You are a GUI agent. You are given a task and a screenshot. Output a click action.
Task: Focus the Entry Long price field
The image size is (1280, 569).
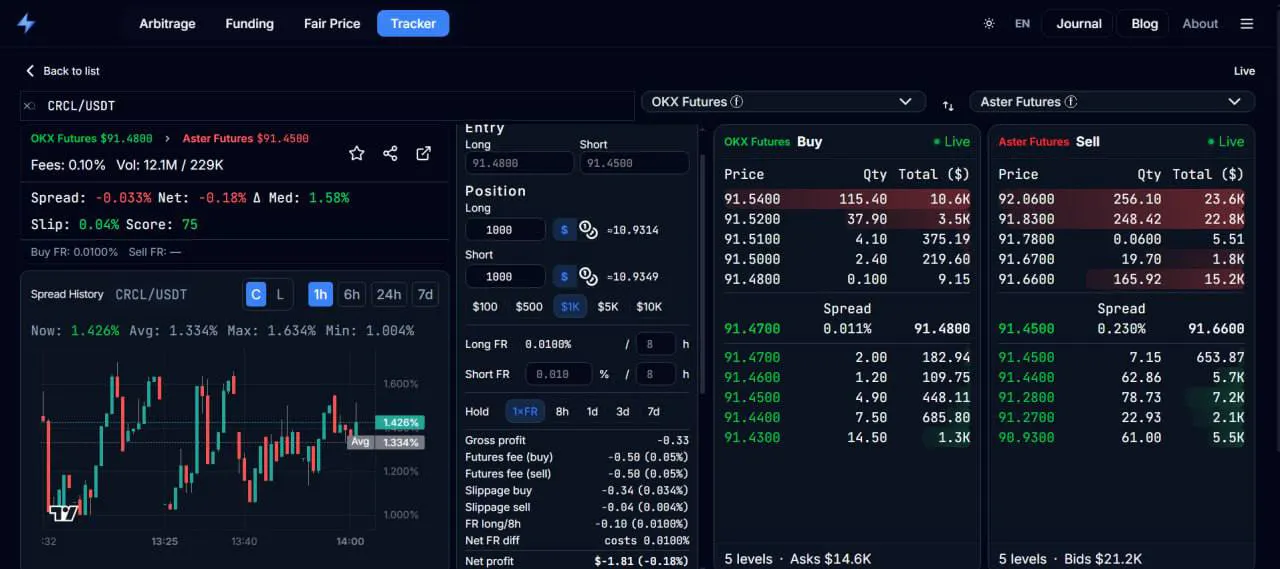pyautogui.click(x=519, y=163)
